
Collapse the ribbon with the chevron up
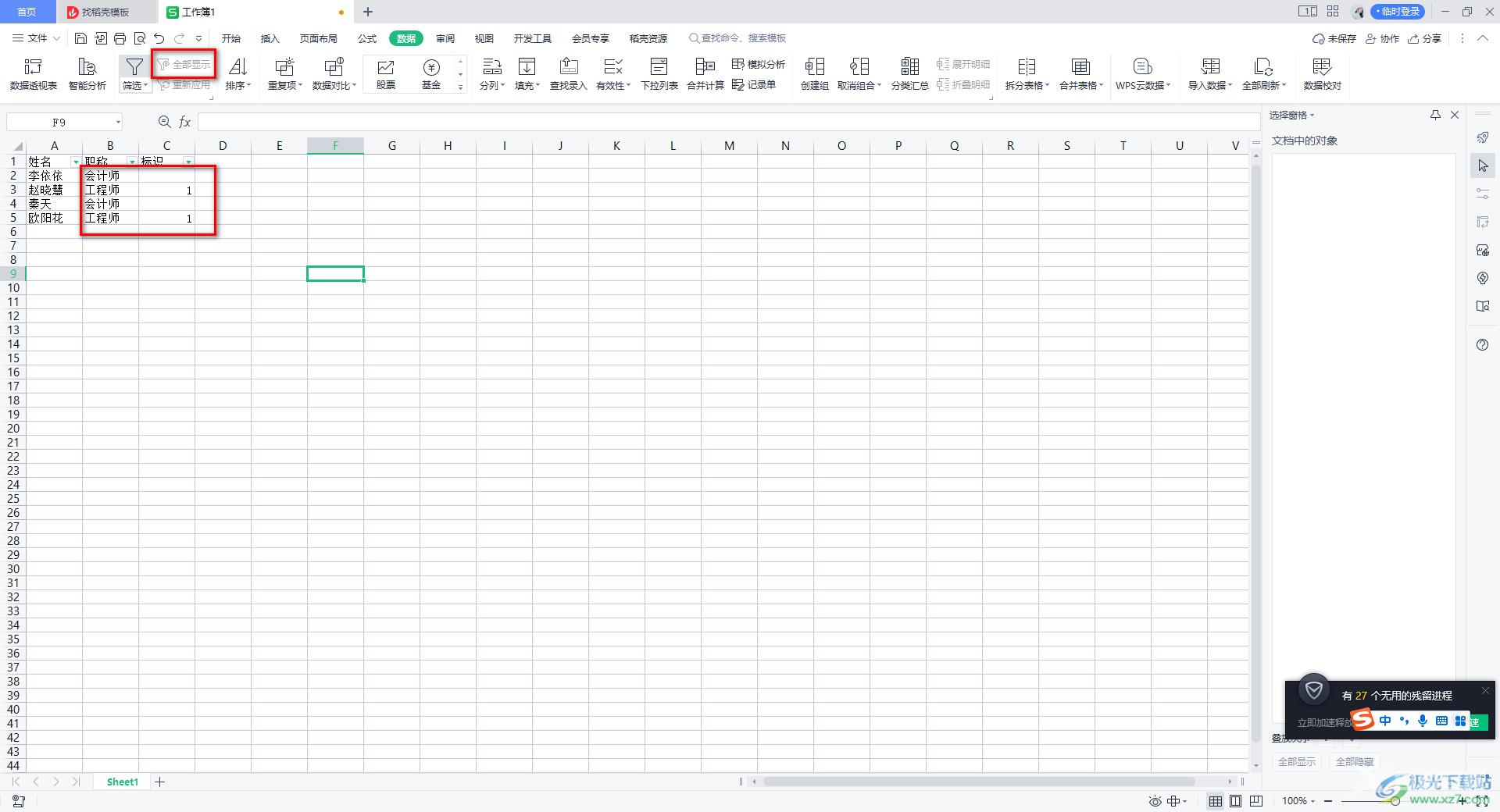coord(1483,38)
